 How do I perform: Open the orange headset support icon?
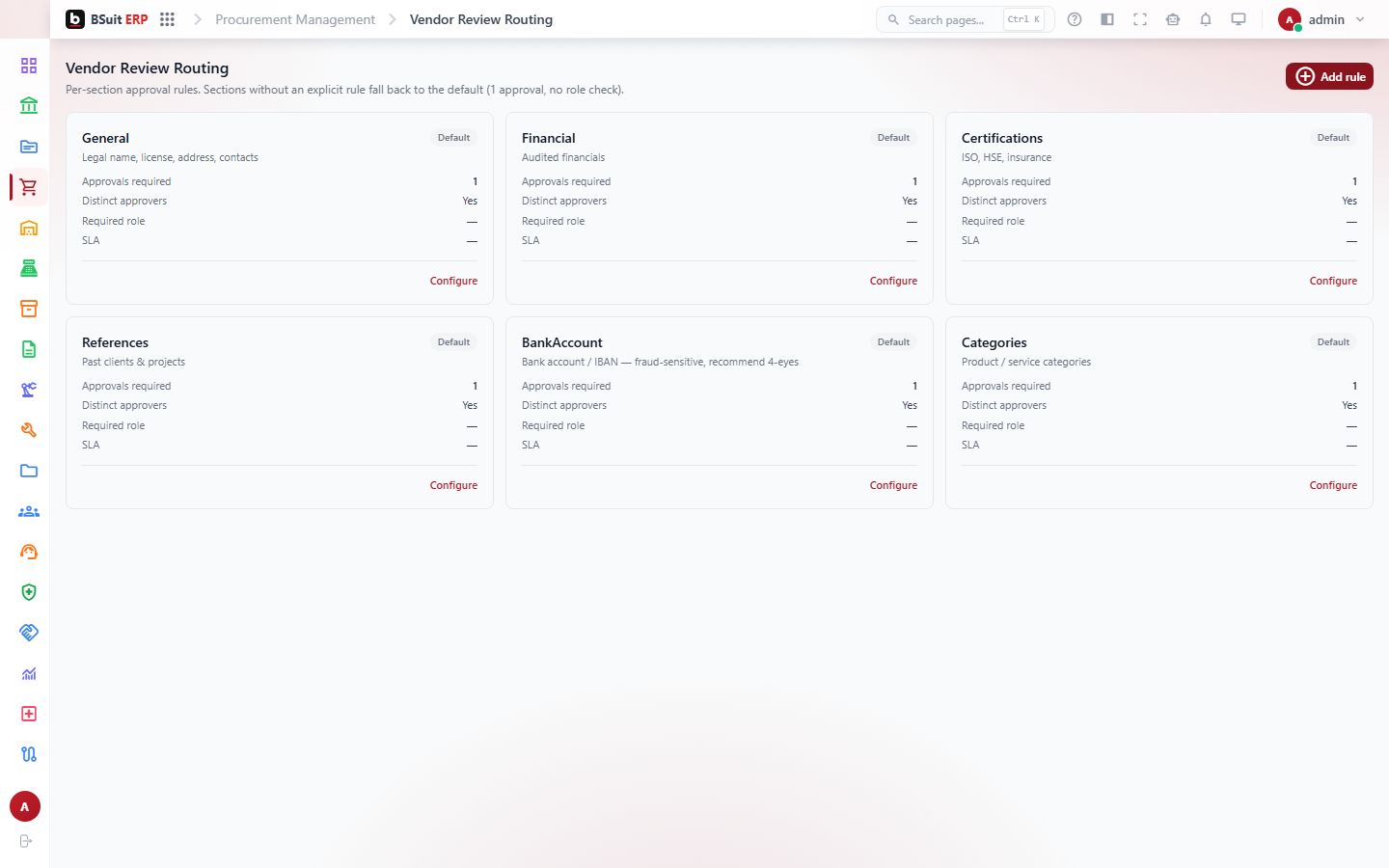pos(29,552)
